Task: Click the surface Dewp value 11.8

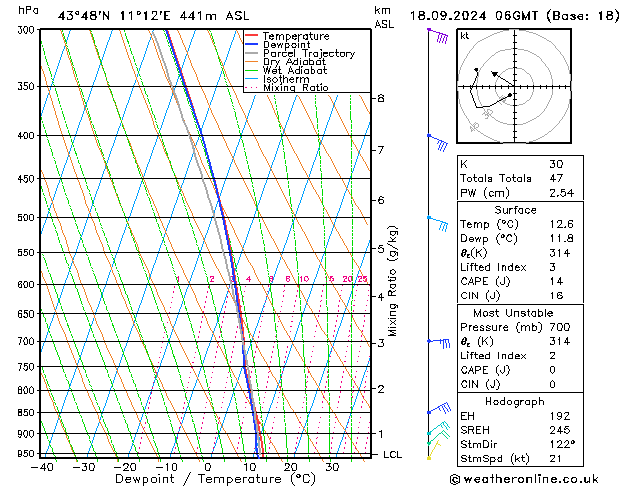Action: (x=562, y=238)
